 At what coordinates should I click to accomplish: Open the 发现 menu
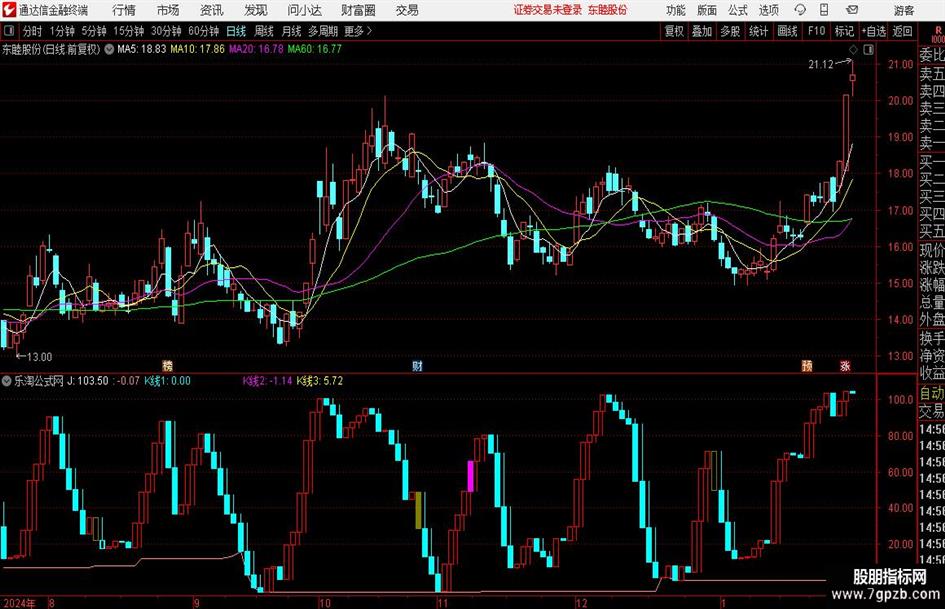pos(256,10)
